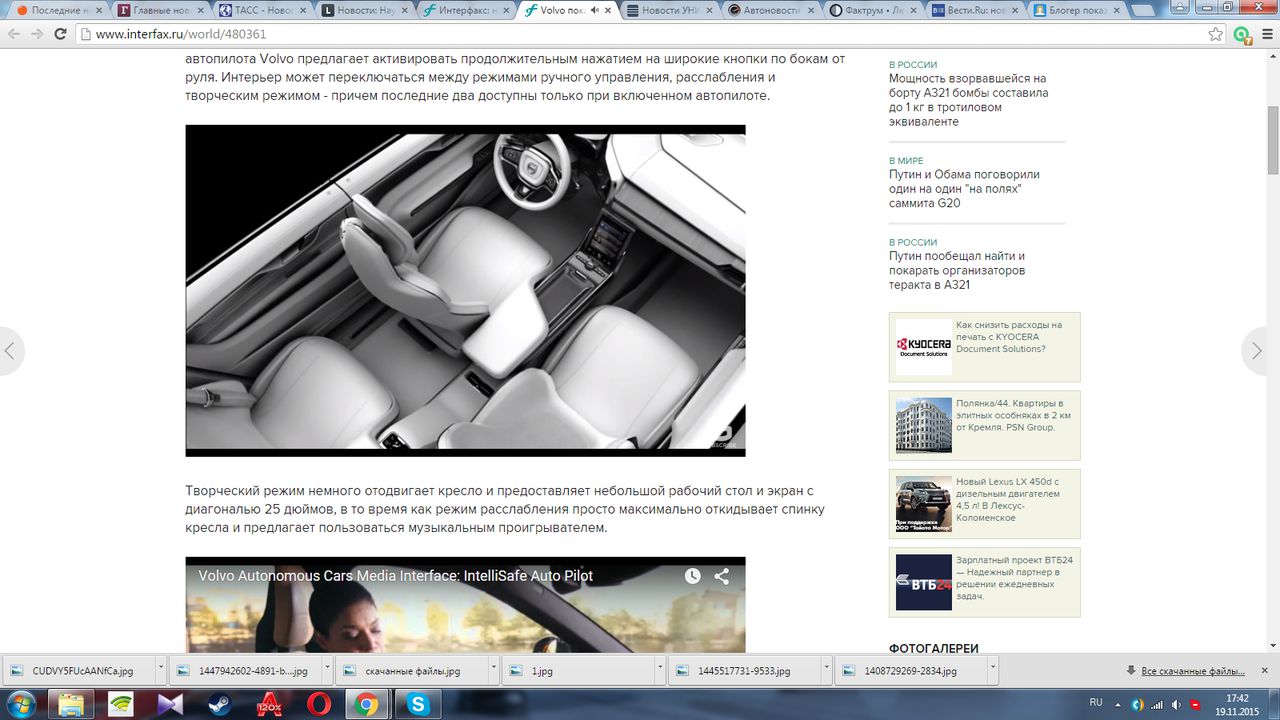Open the Windows Start menu
Viewport: 1280px width, 720px height.
click(x=20, y=704)
